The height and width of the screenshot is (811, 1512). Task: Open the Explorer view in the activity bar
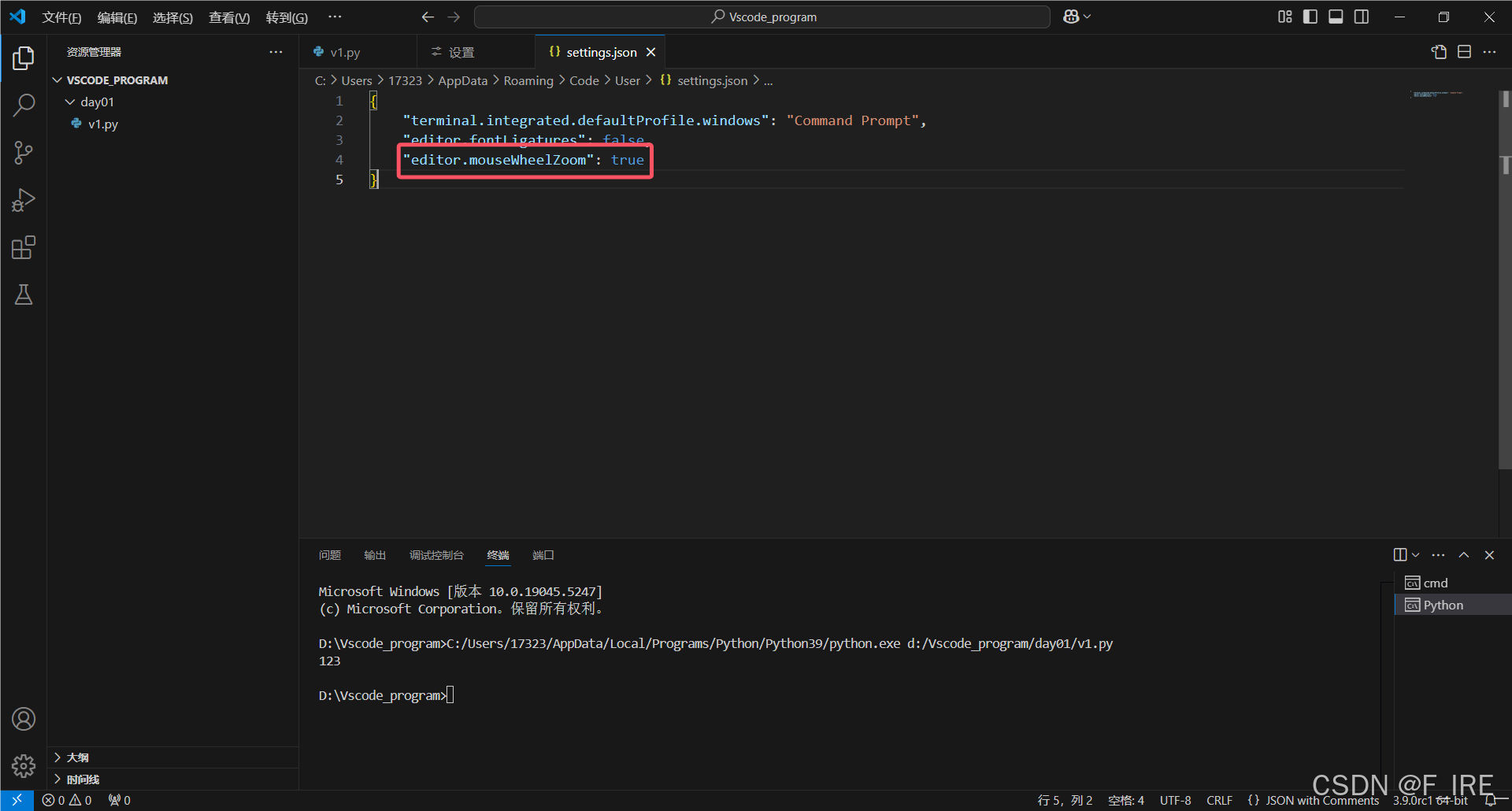coord(24,58)
